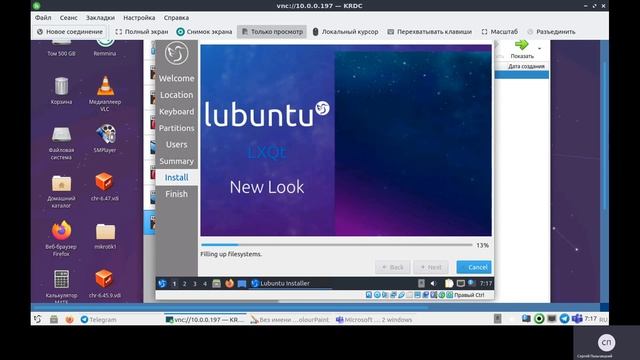The height and width of the screenshot is (360, 640).
Task: Open Медиаплеер VLC on the remote desktop
Action: coord(105,94)
